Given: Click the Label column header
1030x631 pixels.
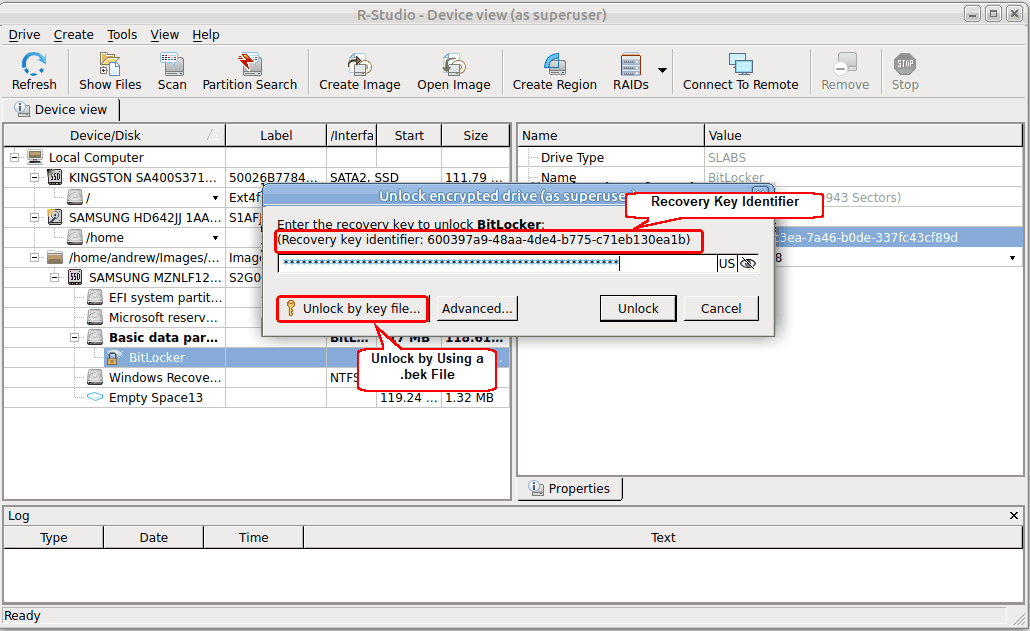Looking at the screenshot, I should pyautogui.click(x=276, y=135).
